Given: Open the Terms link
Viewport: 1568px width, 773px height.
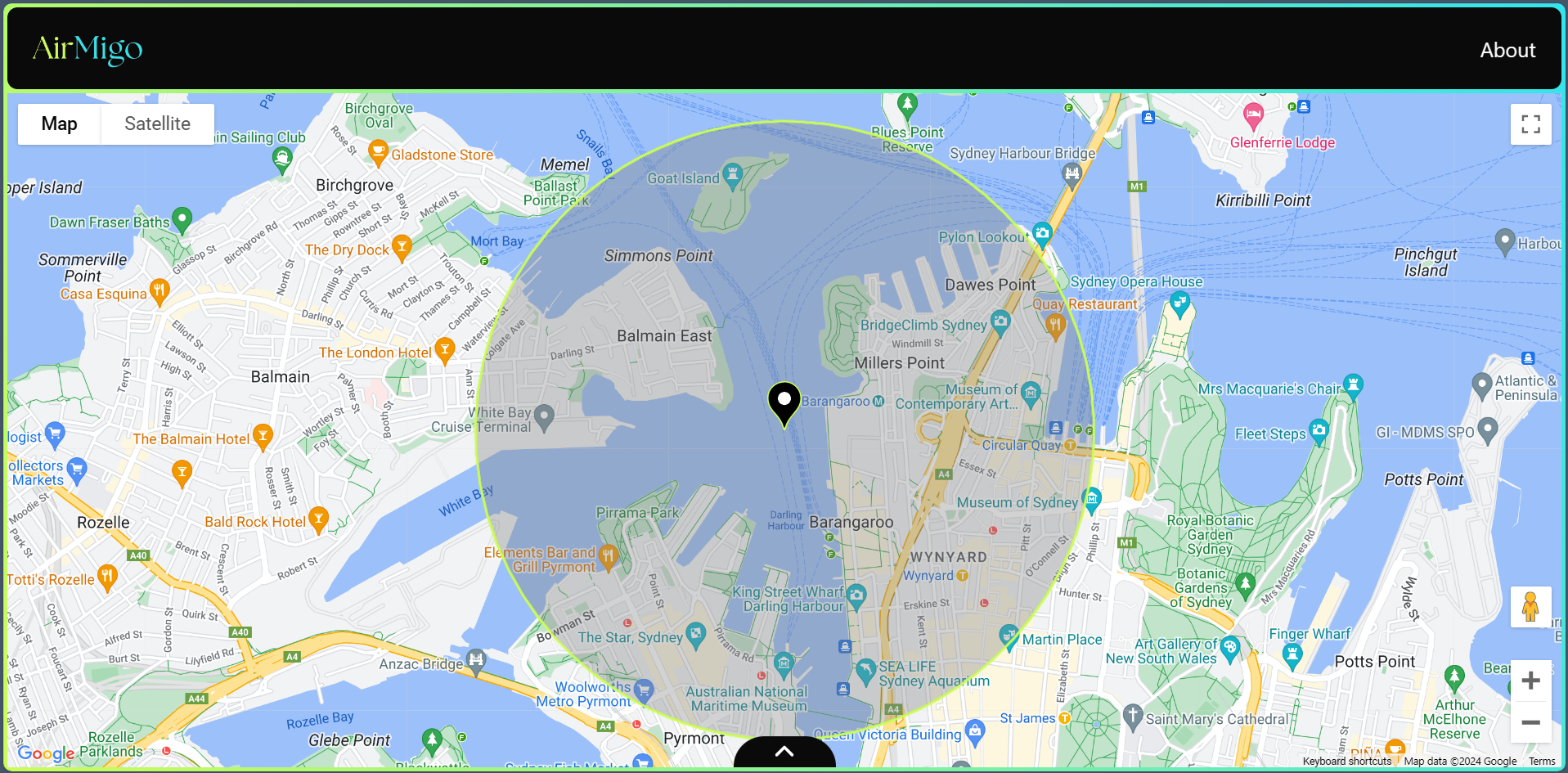Looking at the screenshot, I should 1542,762.
